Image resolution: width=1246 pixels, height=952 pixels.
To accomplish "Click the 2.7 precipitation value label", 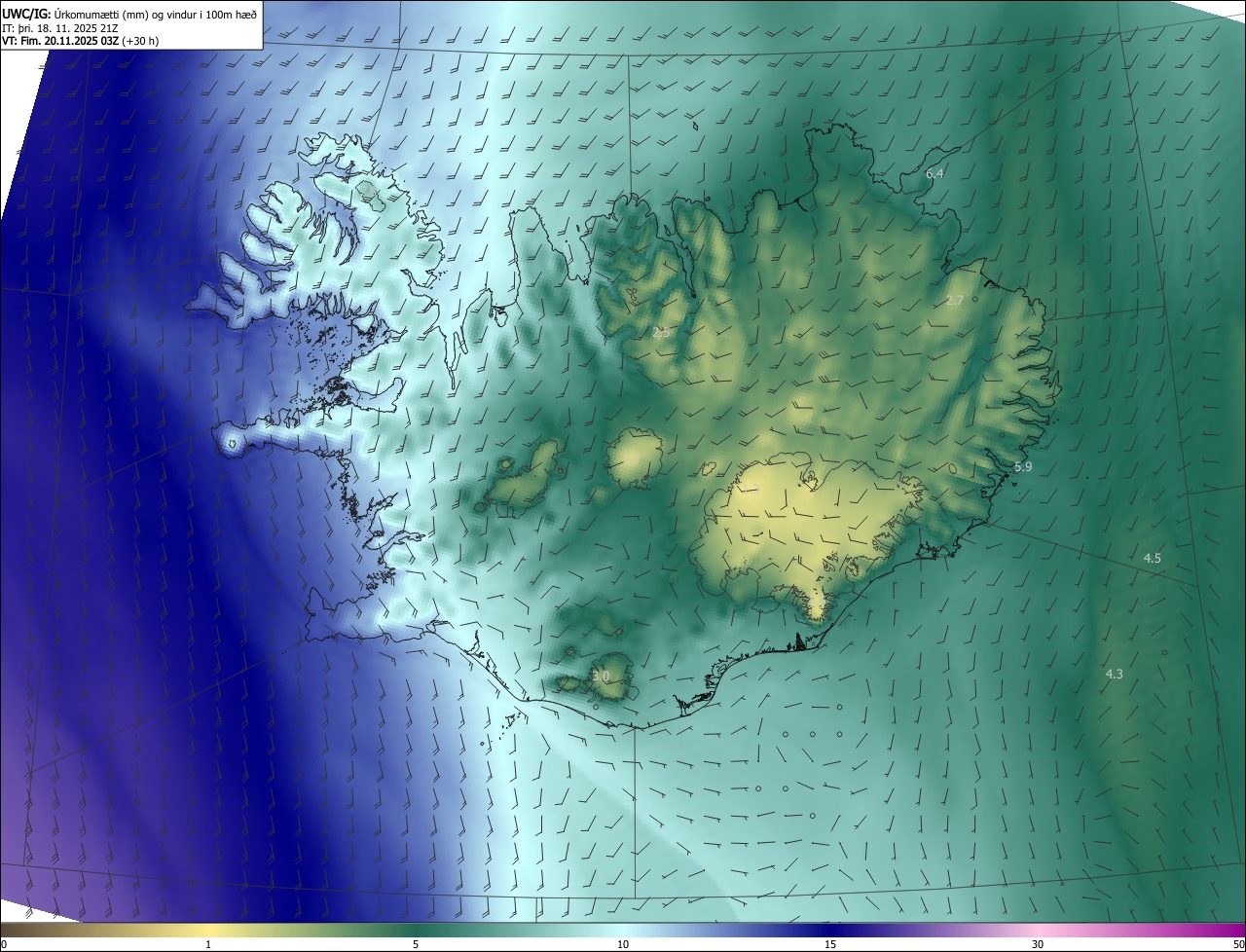I will (x=955, y=300).
